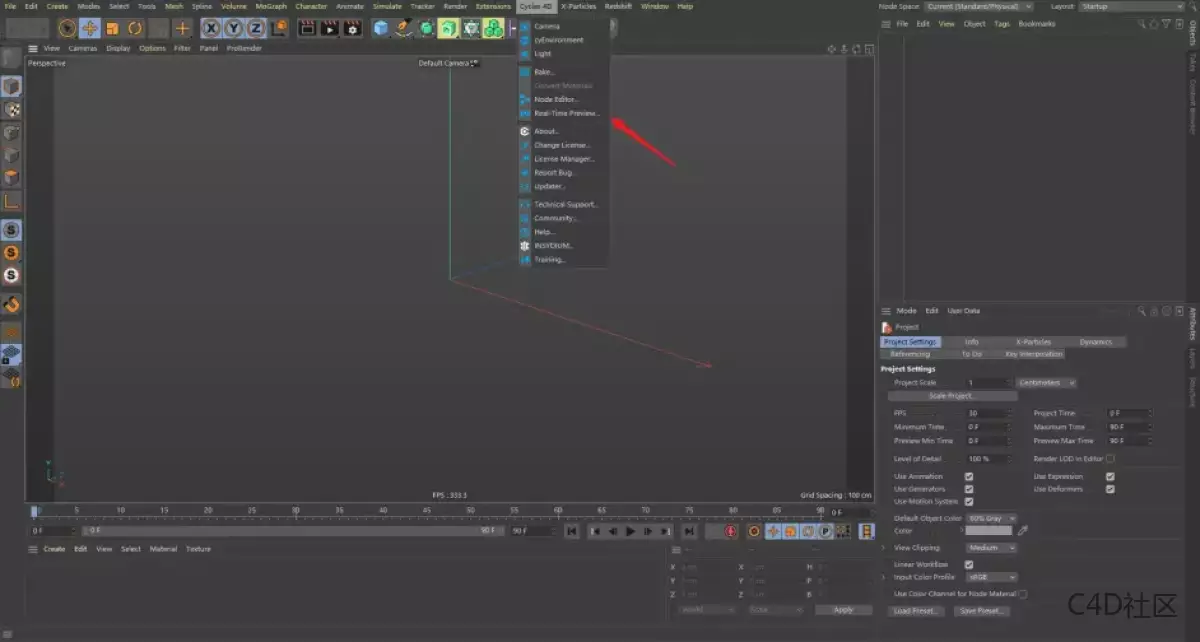Screen dimensions: 1200x642
Task: Open the View Clipping quality dropdown
Action: [991, 547]
